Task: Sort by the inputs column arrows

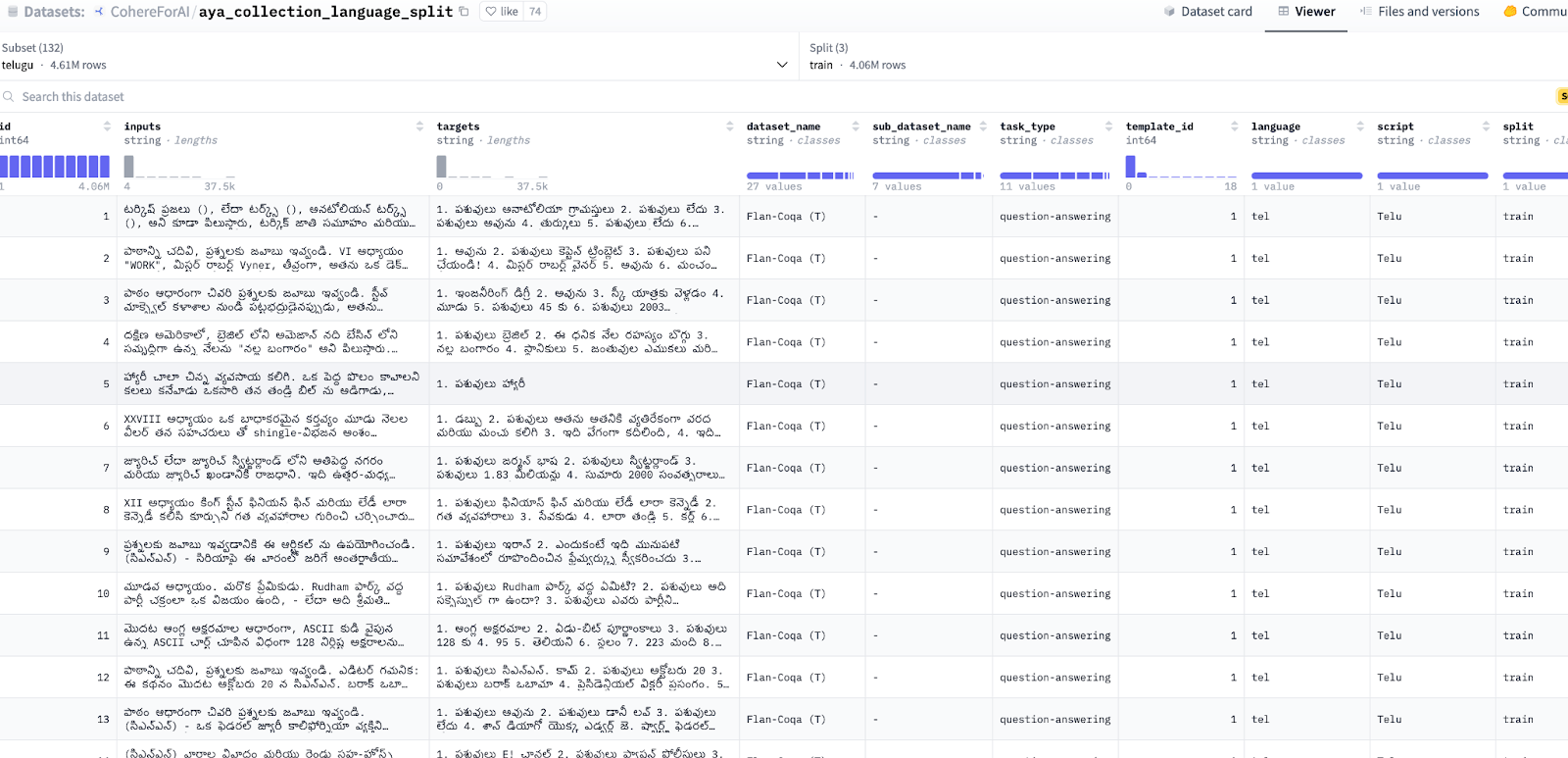Action: tap(419, 126)
